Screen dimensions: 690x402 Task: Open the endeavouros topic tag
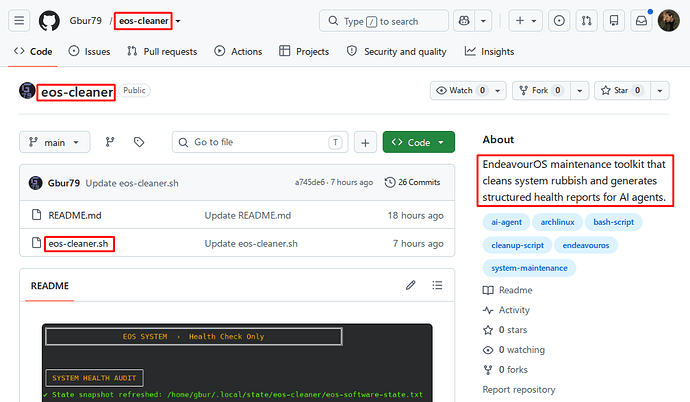pos(586,245)
